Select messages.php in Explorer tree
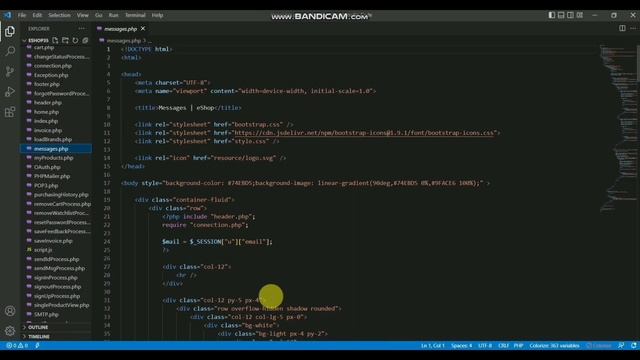Screen dimensions: 640x360 [56, 149]
